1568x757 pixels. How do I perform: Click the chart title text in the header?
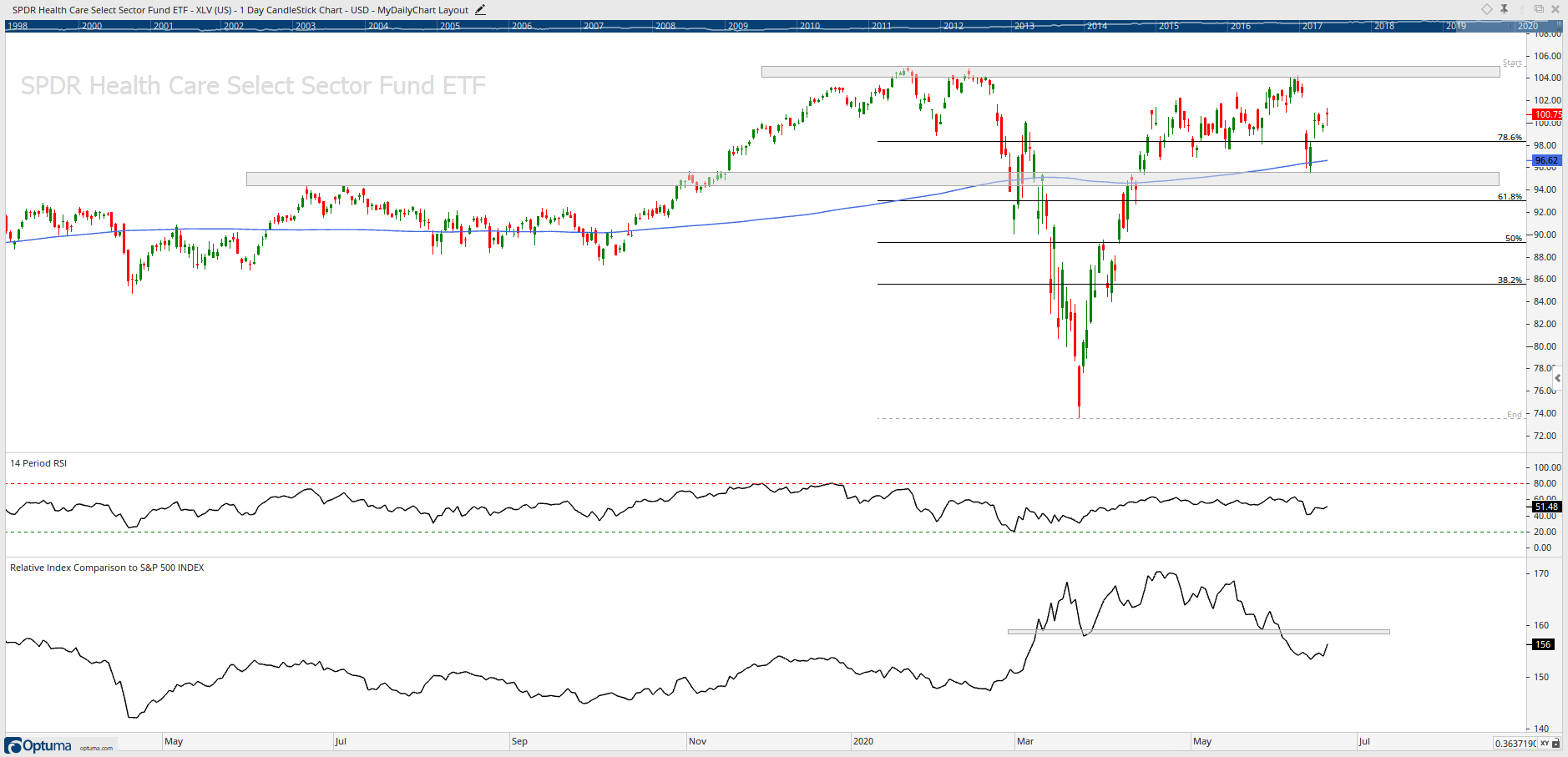point(240,10)
